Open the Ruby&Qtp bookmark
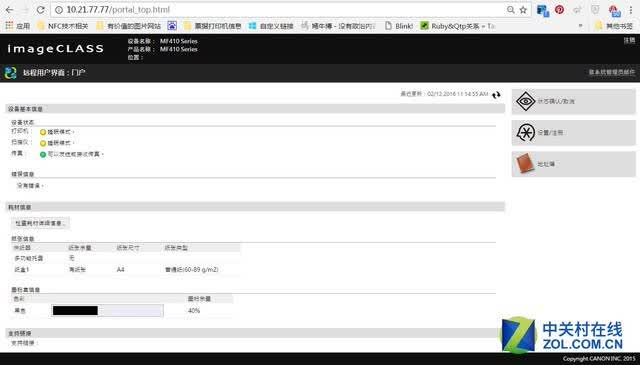The height and width of the screenshot is (365, 640). (x=458, y=26)
